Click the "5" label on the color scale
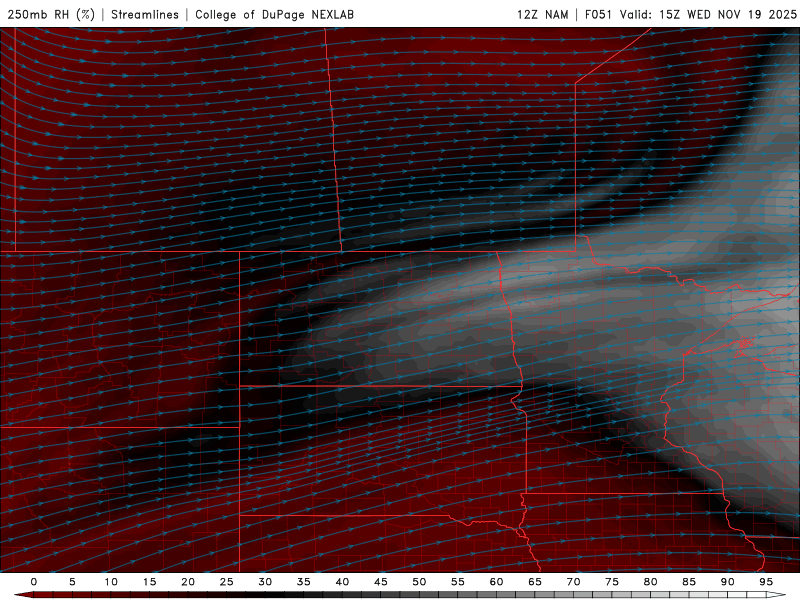 point(72,582)
